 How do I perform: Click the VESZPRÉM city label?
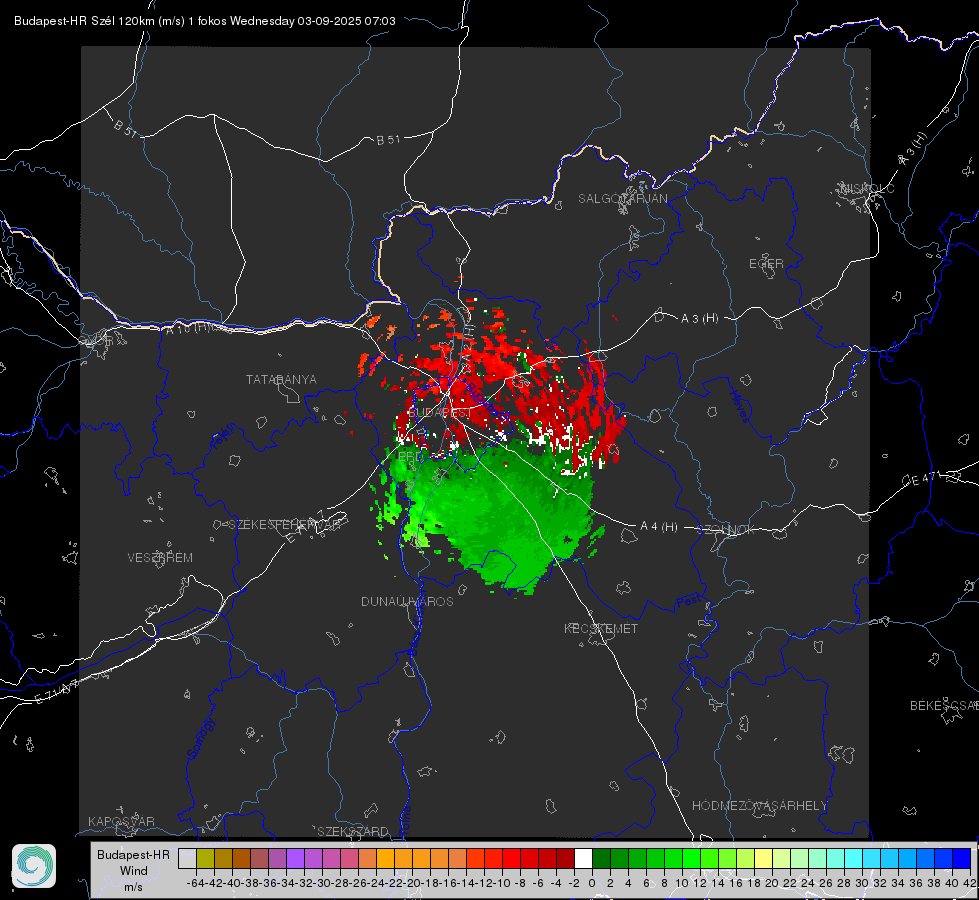pyautogui.click(x=160, y=557)
